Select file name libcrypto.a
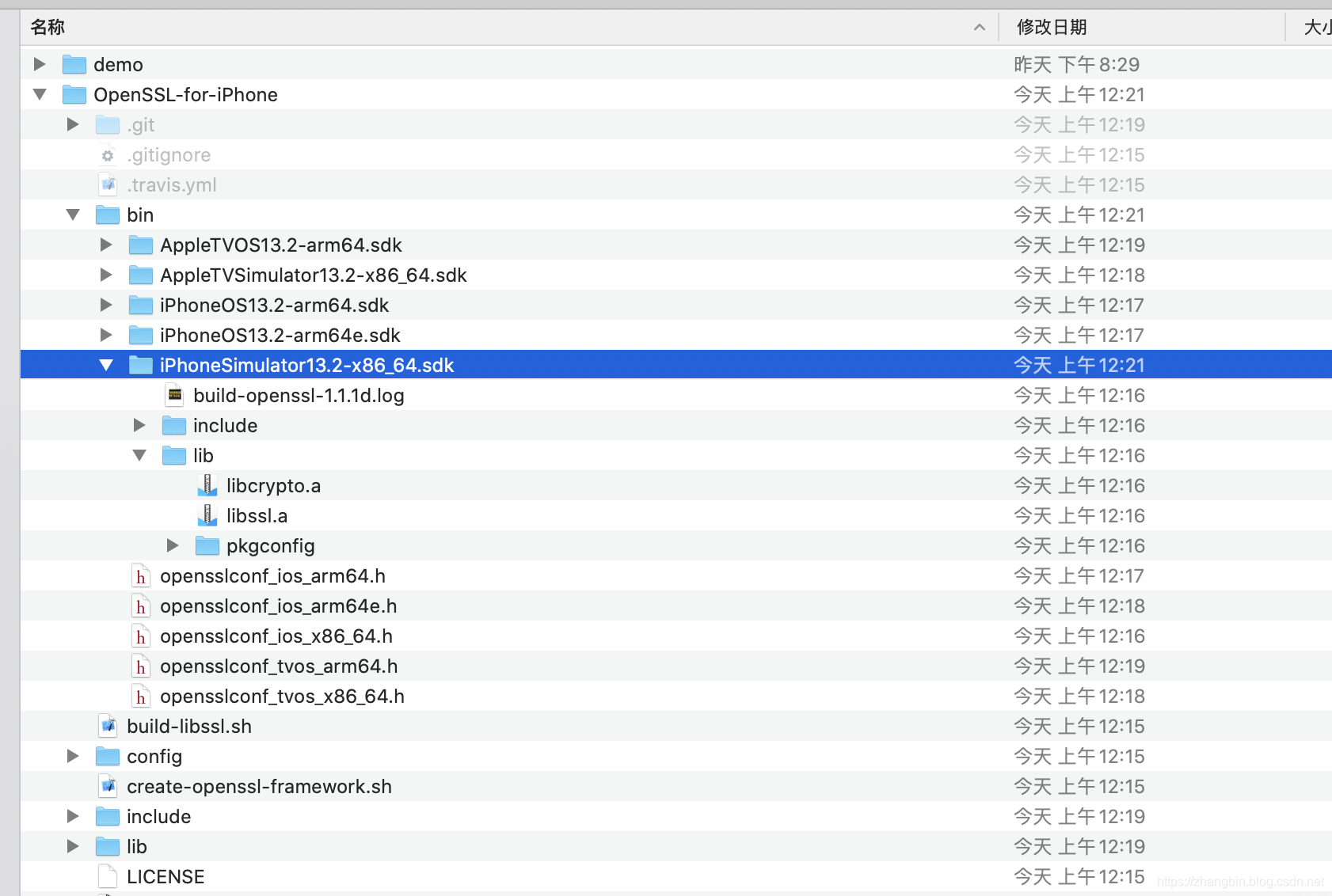This screenshot has height=896, width=1332. click(x=273, y=485)
